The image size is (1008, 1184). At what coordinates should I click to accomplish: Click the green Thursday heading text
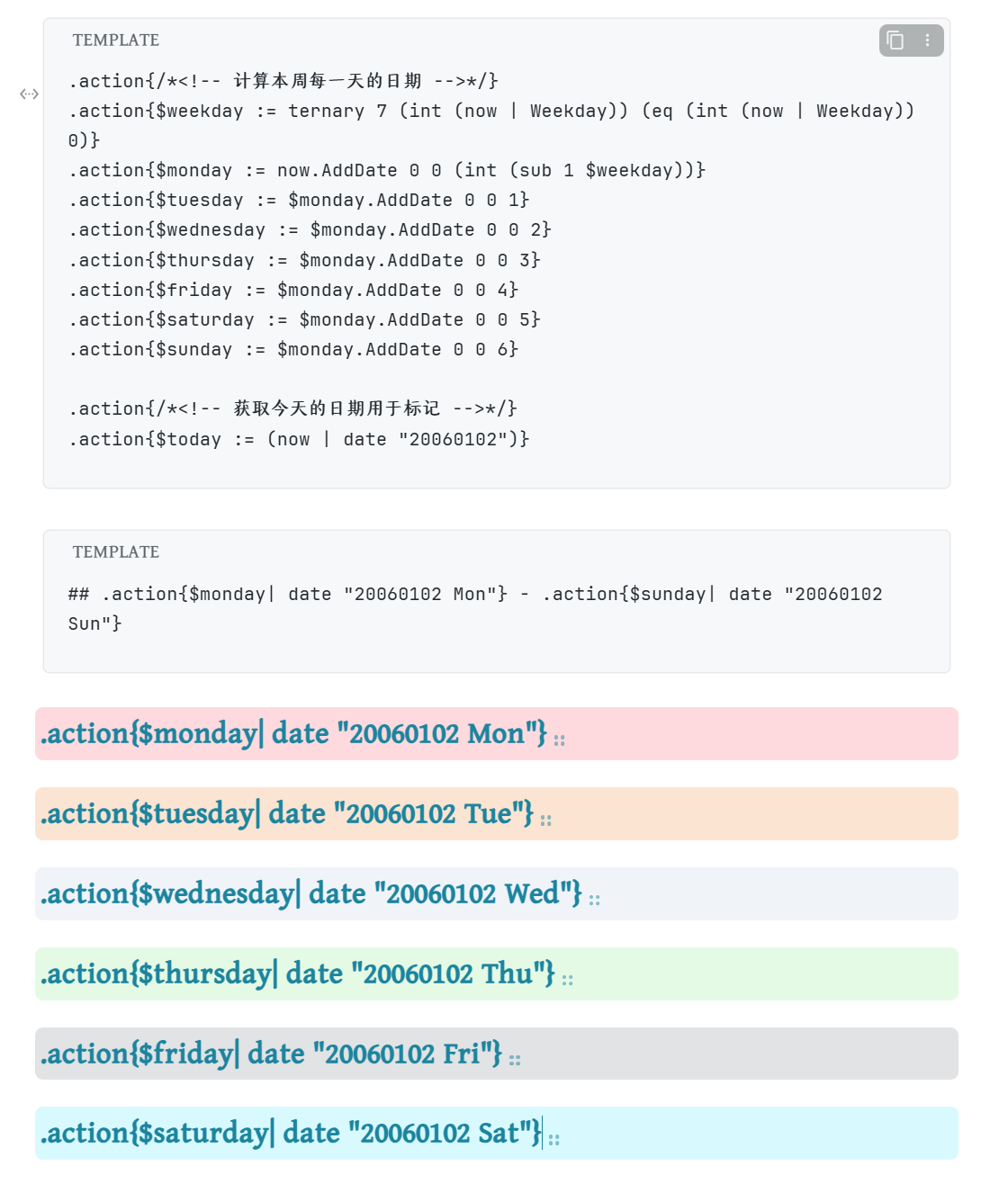coord(297,974)
